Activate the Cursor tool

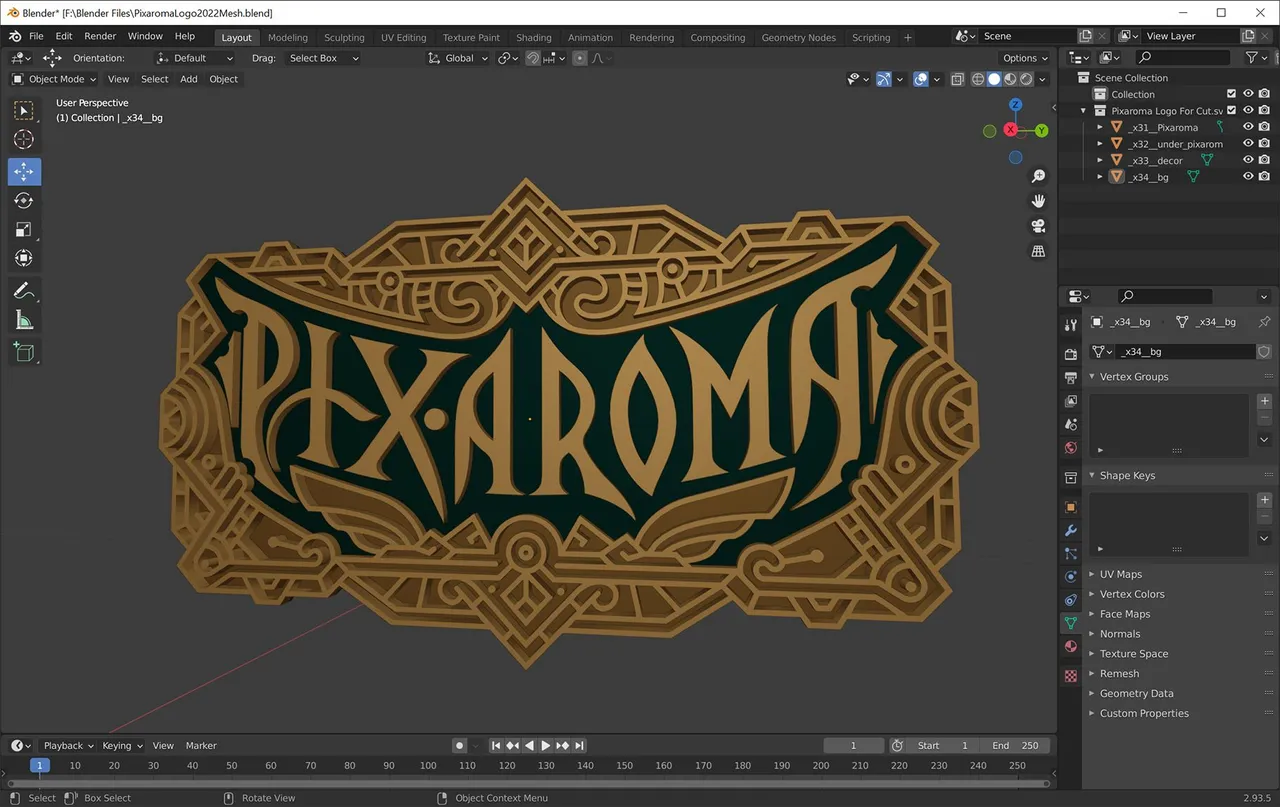tap(24, 140)
